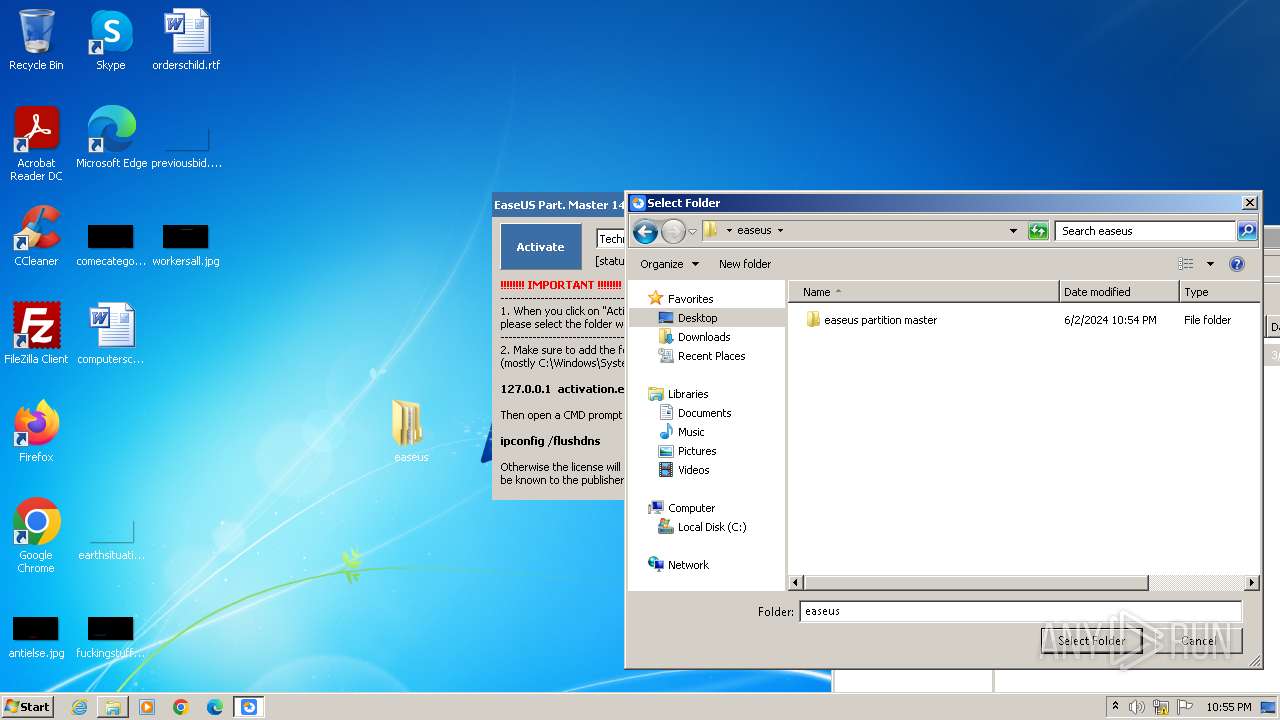Open the Microsoft Edge desktop shortcut

111,138
